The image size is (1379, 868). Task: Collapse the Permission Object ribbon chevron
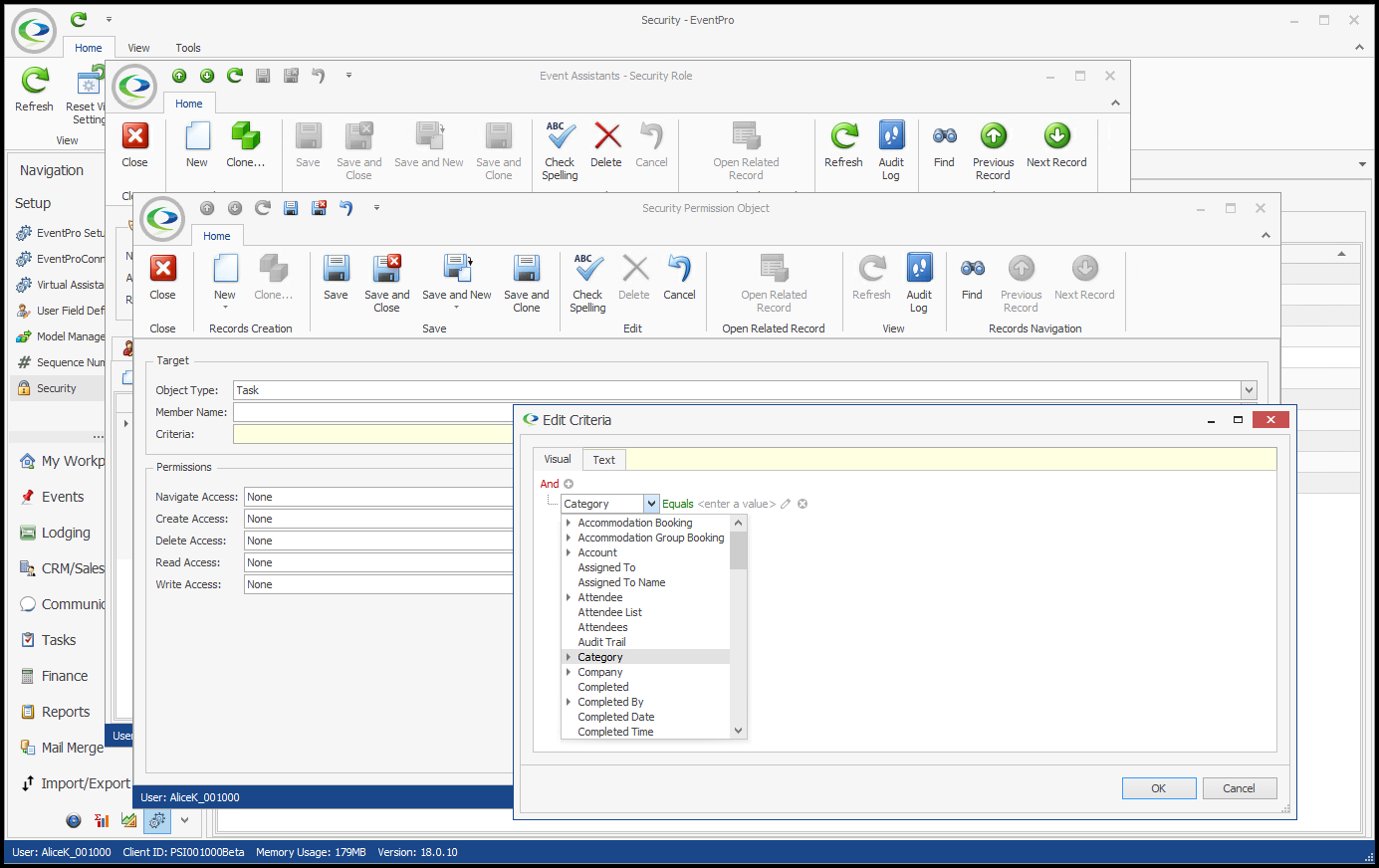(x=1265, y=236)
